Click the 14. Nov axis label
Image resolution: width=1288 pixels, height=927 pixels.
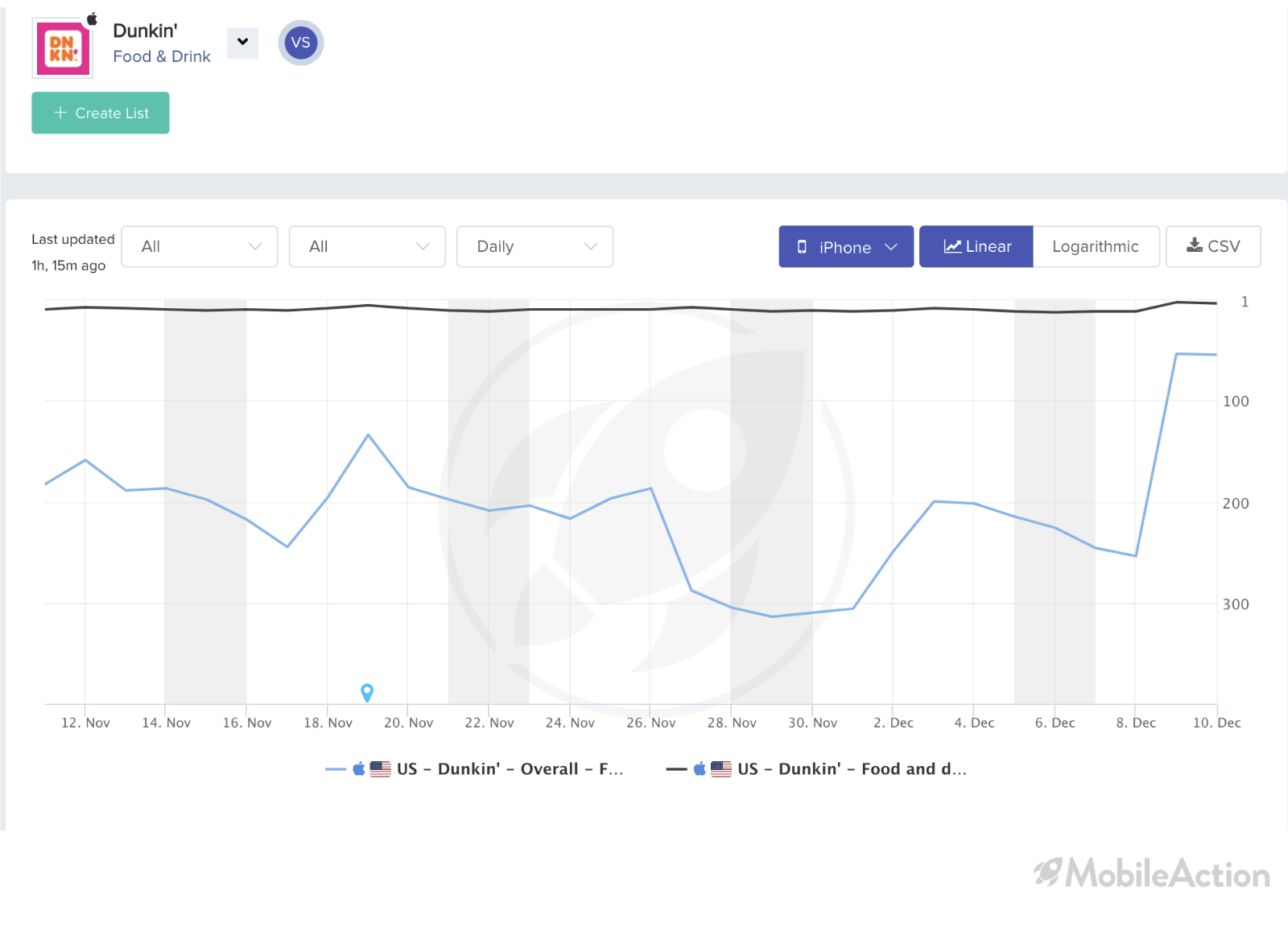[167, 723]
